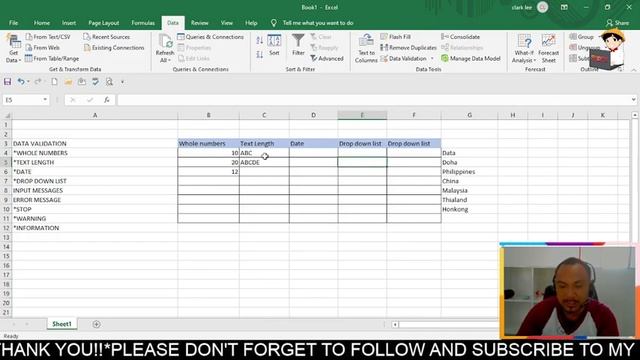This screenshot has width=640, height=360.
Task: Sort Z to A descending
Action: coord(260,54)
